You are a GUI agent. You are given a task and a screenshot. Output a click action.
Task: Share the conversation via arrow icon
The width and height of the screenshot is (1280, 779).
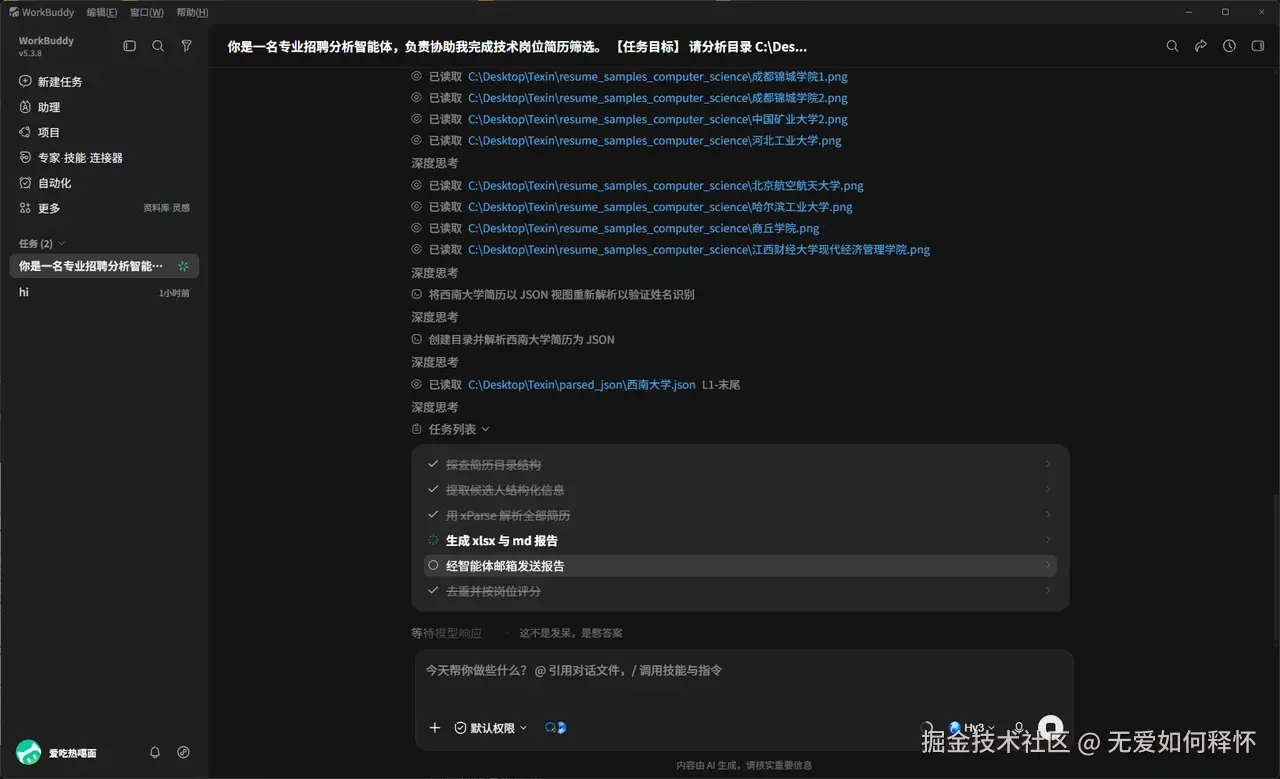(1201, 46)
